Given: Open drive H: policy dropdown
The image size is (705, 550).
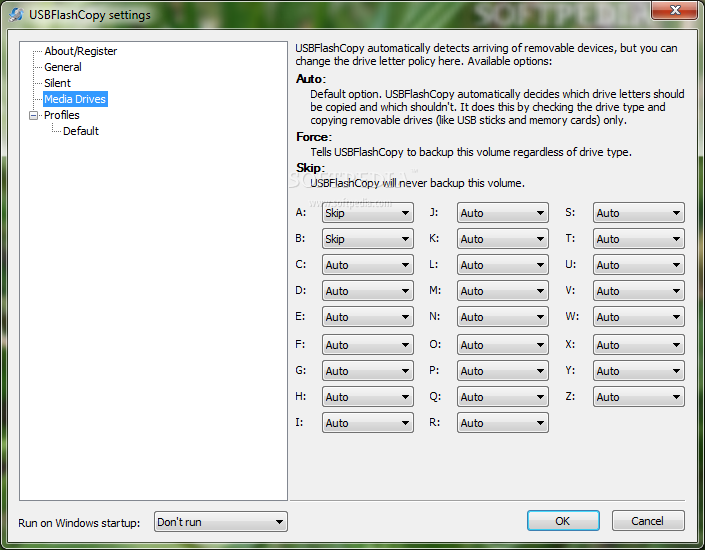Looking at the screenshot, I should (x=368, y=397).
